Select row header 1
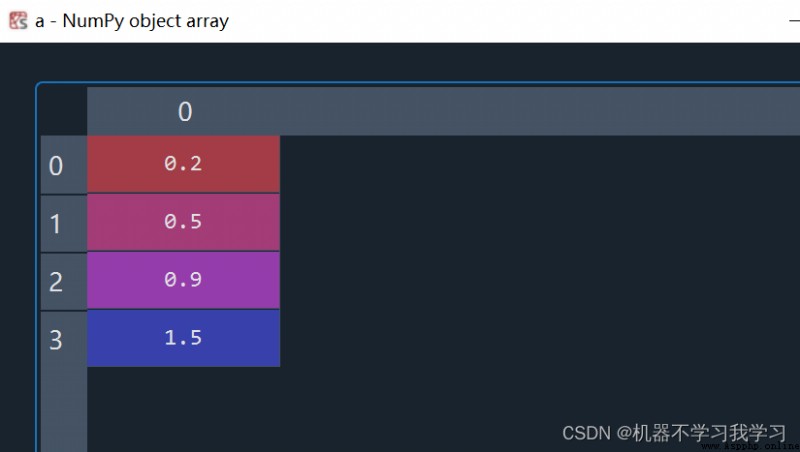The width and height of the screenshot is (800, 452). [x=64, y=223]
